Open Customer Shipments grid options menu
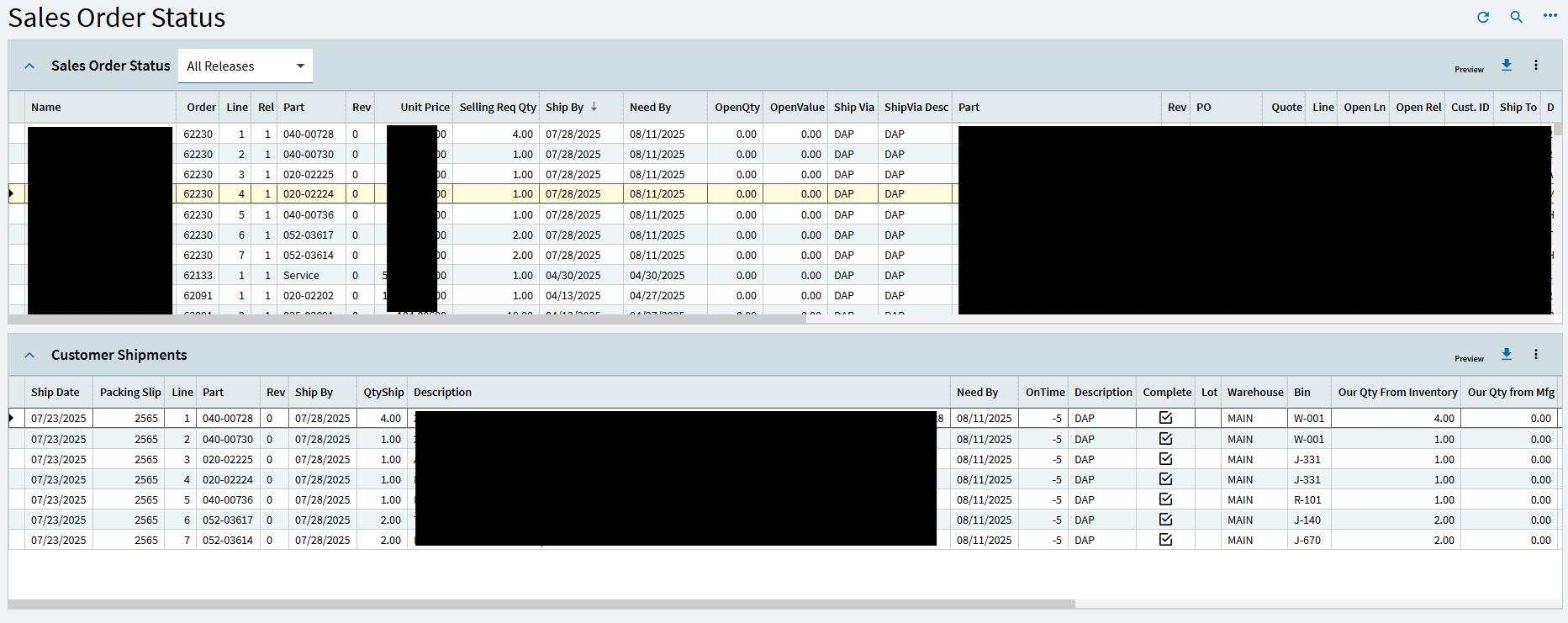Image resolution: width=1568 pixels, height=623 pixels. pyautogui.click(x=1536, y=354)
